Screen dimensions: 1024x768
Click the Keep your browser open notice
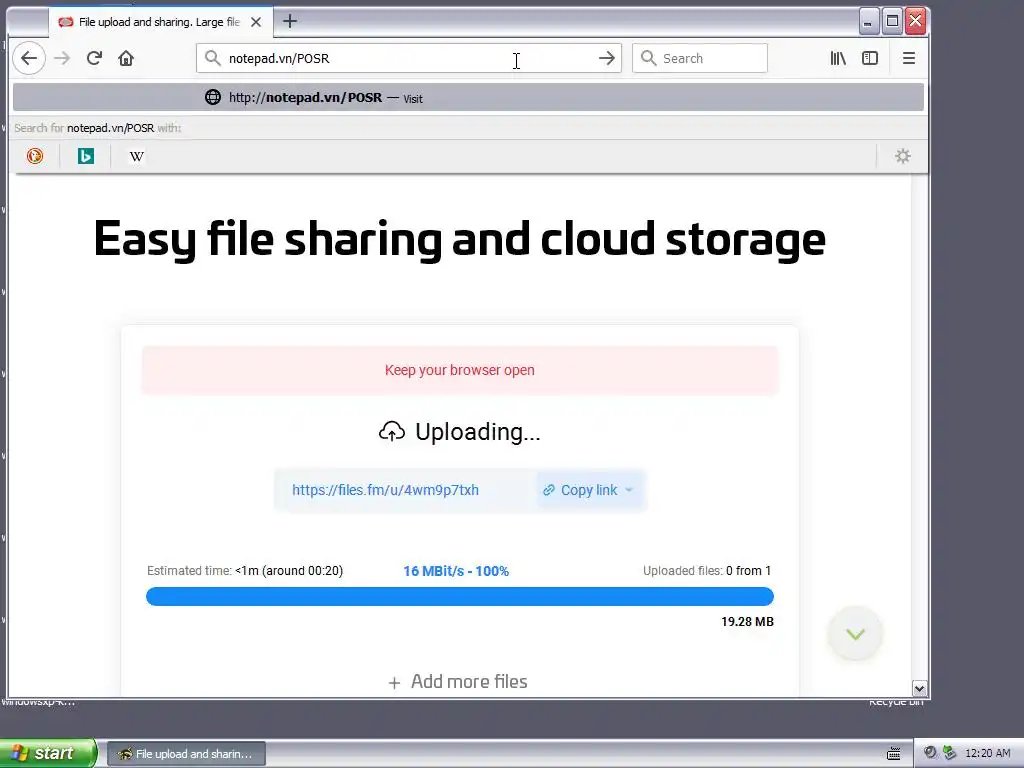click(x=460, y=370)
